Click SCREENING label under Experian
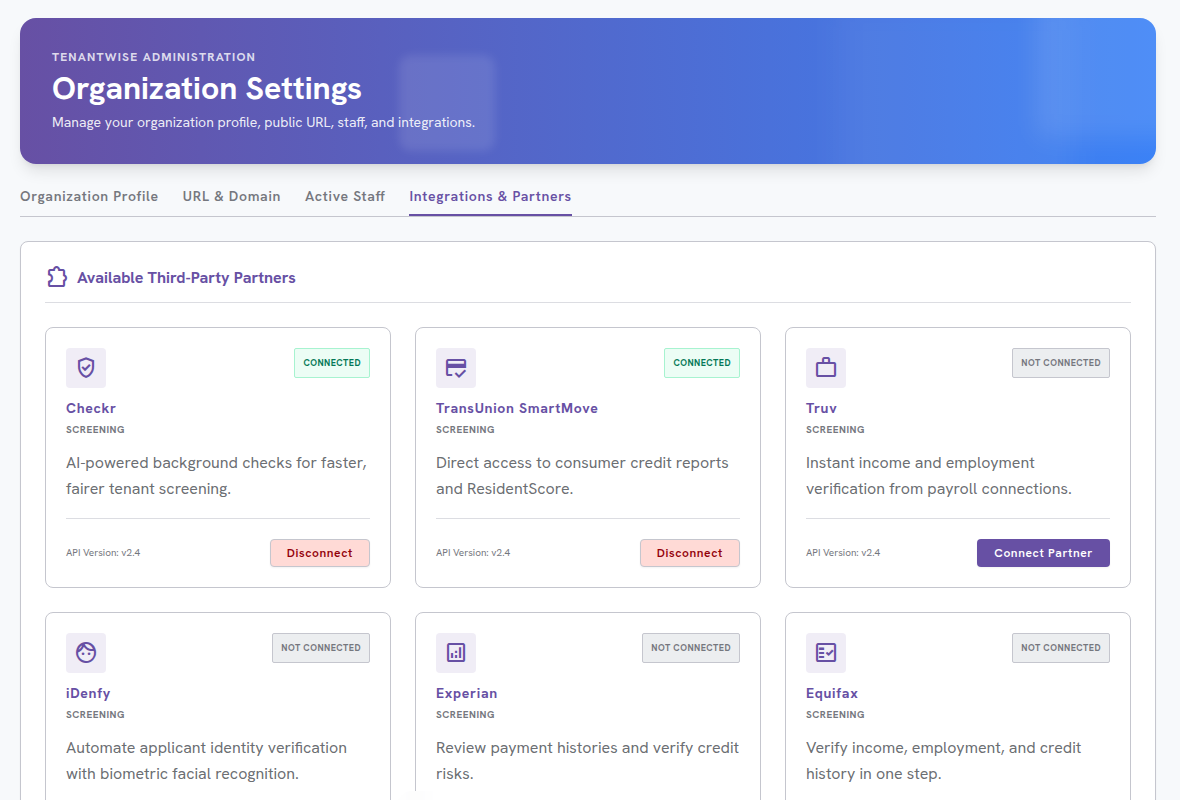This screenshot has width=1180, height=800. (x=465, y=715)
